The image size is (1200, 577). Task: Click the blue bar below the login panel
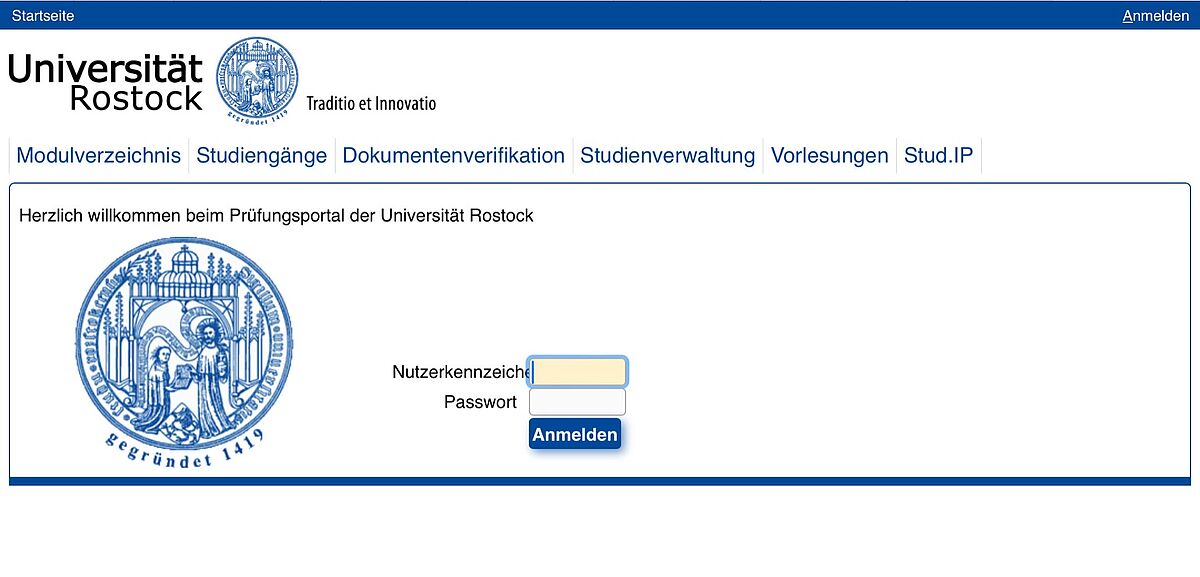600,482
